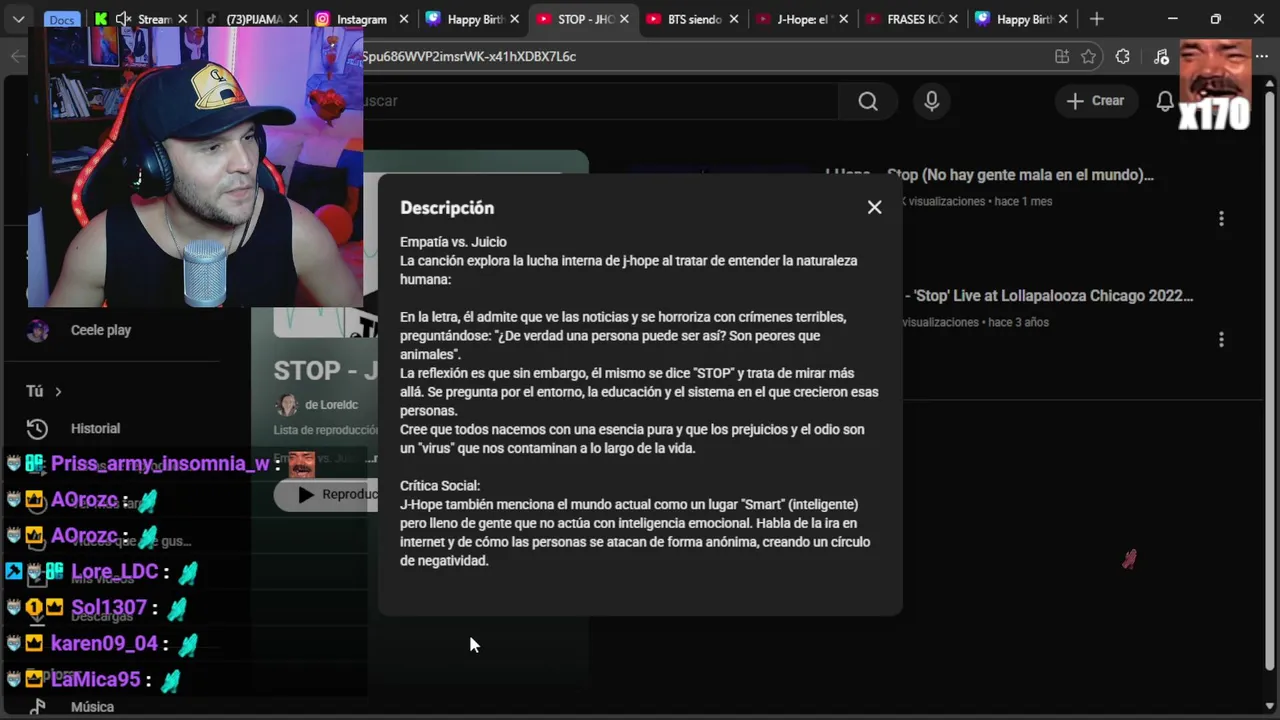Open a new browser tab with plus
Screen dimensions: 1280x720
[x=1096, y=19]
